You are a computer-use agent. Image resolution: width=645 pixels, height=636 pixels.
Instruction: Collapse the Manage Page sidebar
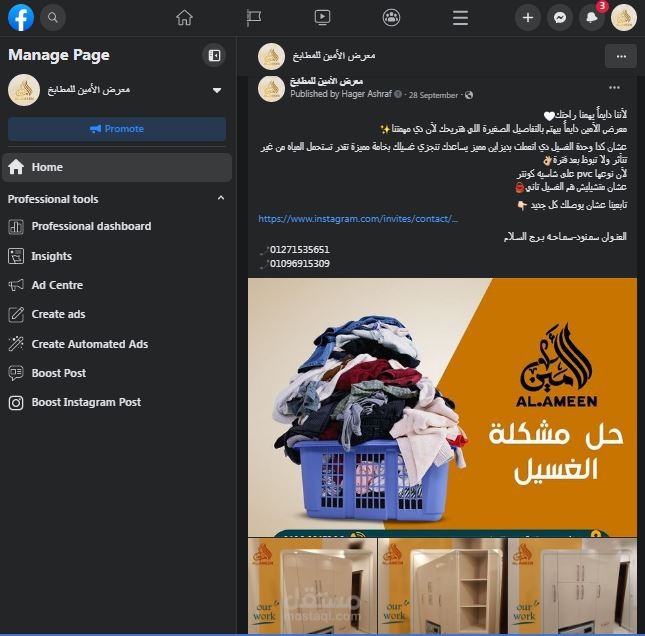(x=214, y=55)
